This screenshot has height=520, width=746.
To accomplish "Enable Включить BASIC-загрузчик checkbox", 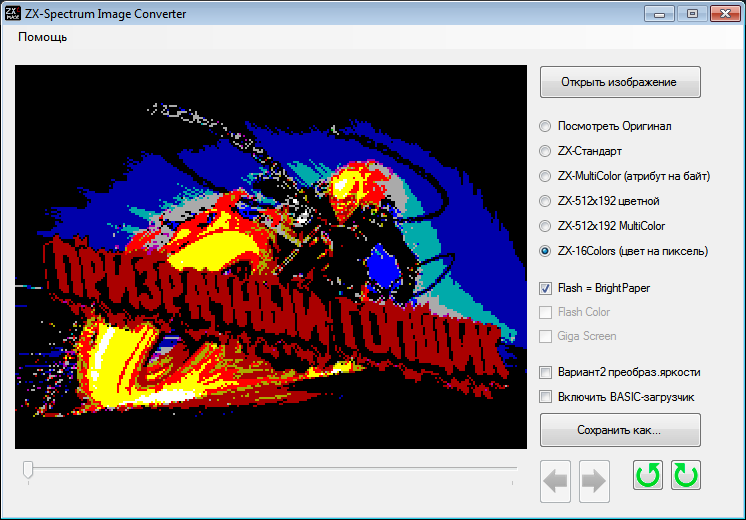I will (545, 397).
